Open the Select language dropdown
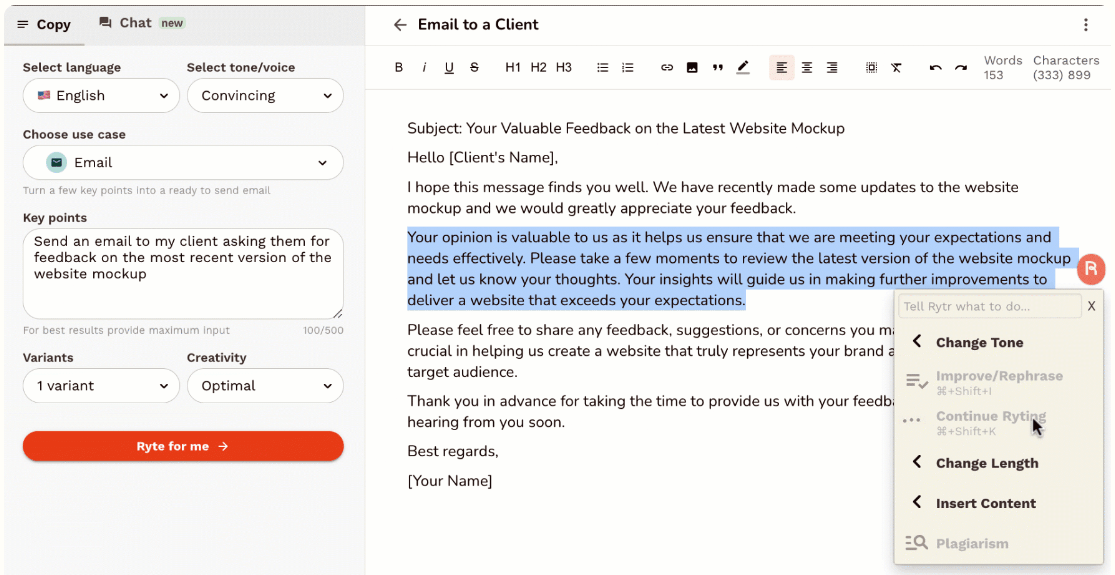The width and height of the screenshot is (1115, 575). click(x=101, y=95)
